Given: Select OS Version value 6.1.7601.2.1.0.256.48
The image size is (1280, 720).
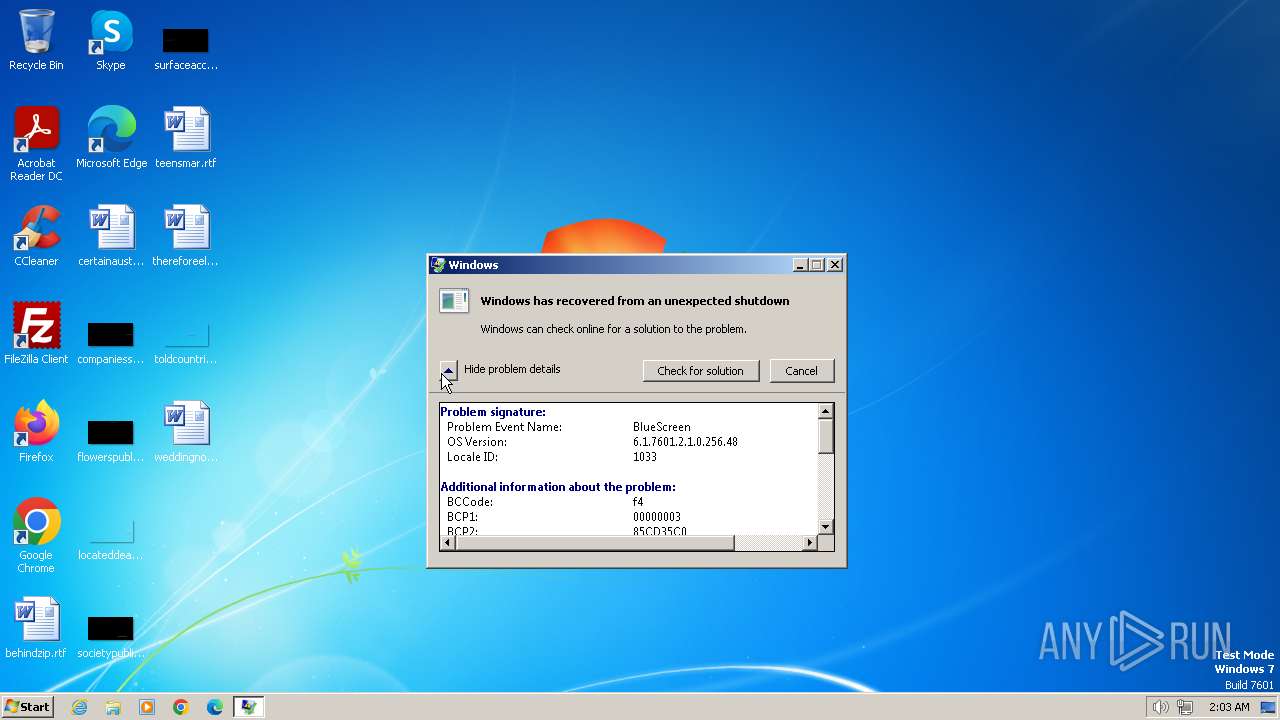Looking at the screenshot, I should [685, 442].
